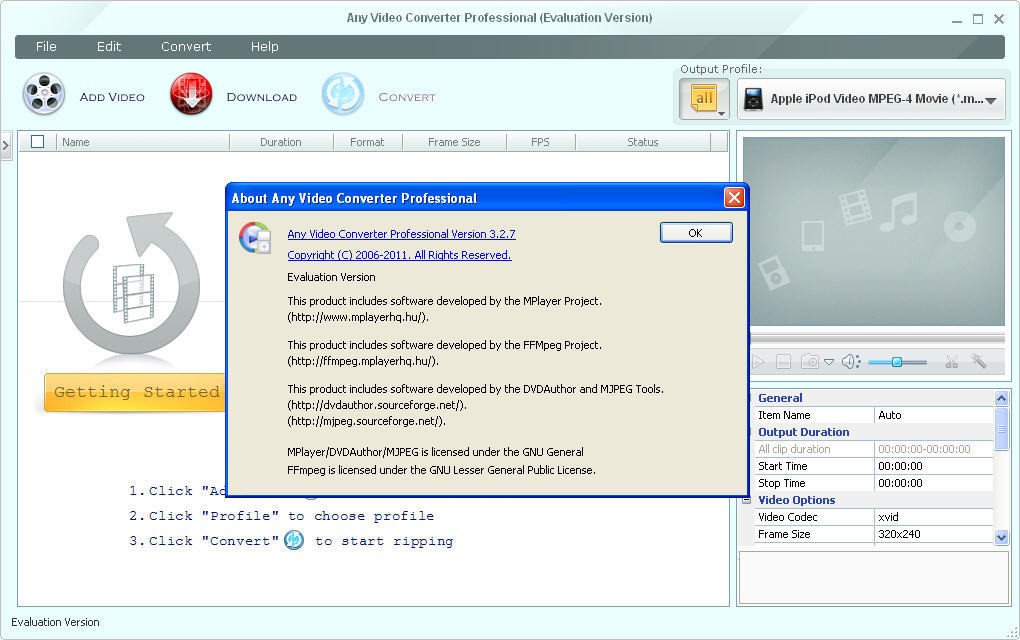Click the Frame Size value '320x240'
Viewport: 1020px width, 640px height.
[933, 534]
